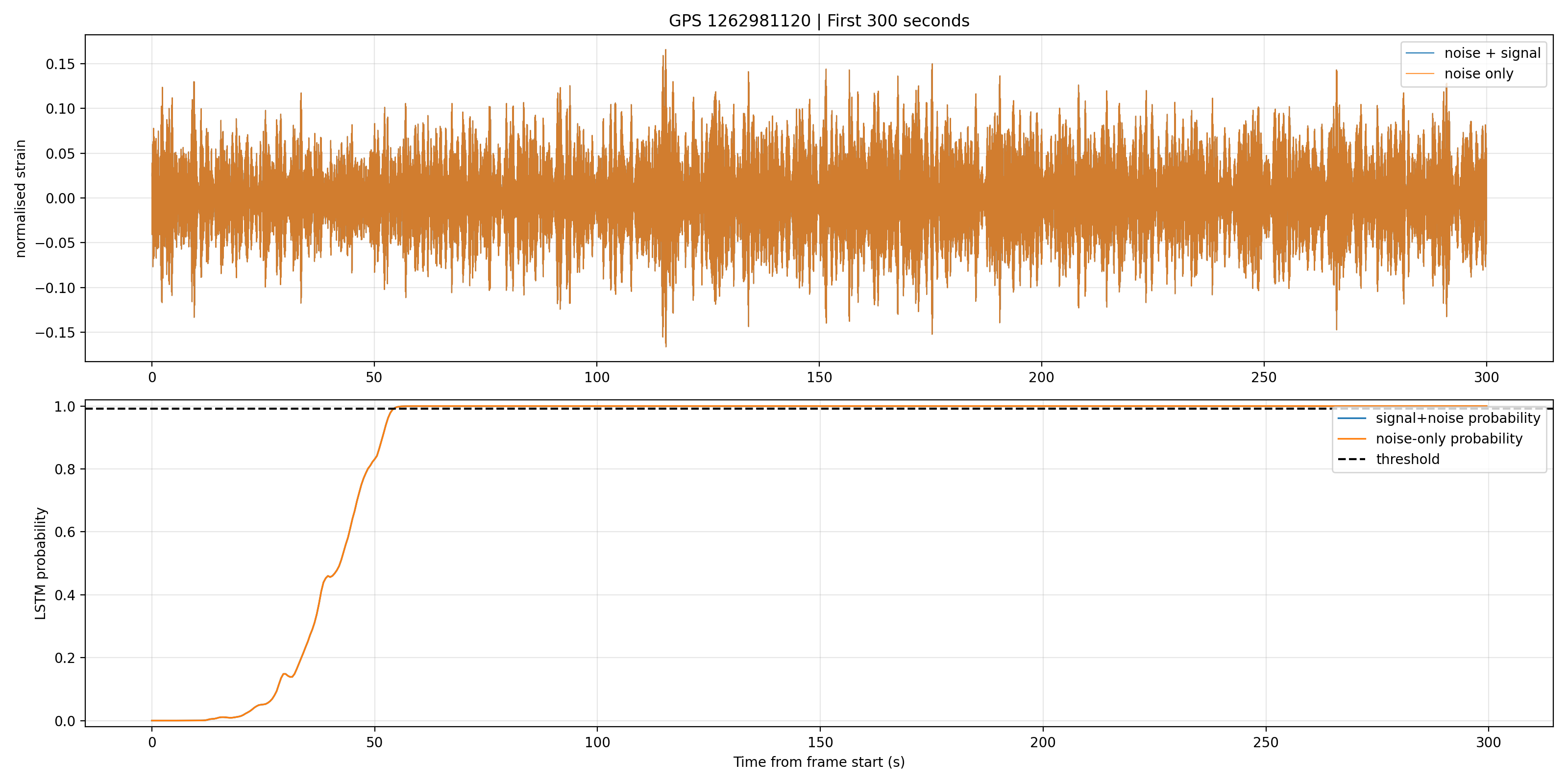The height and width of the screenshot is (784, 1568).
Task: Click the 250 tick on the bottom x-axis
Action: [x=1266, y=743]
